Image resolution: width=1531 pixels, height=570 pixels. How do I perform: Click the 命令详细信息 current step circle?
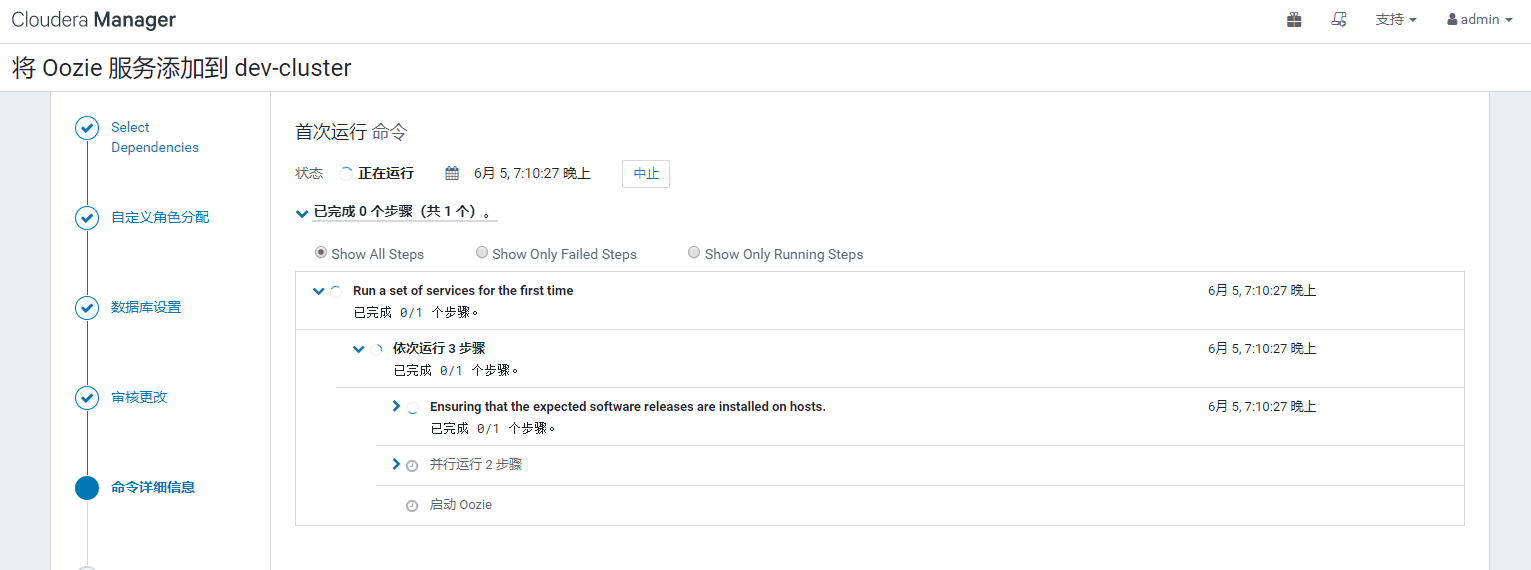[x=87, y=488]
